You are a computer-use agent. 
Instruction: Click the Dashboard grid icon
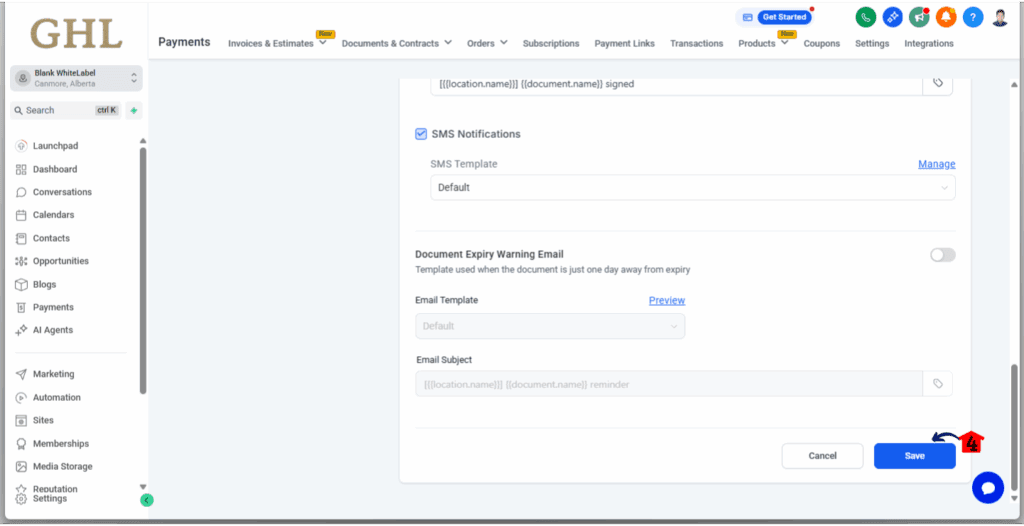pos(21,169)
